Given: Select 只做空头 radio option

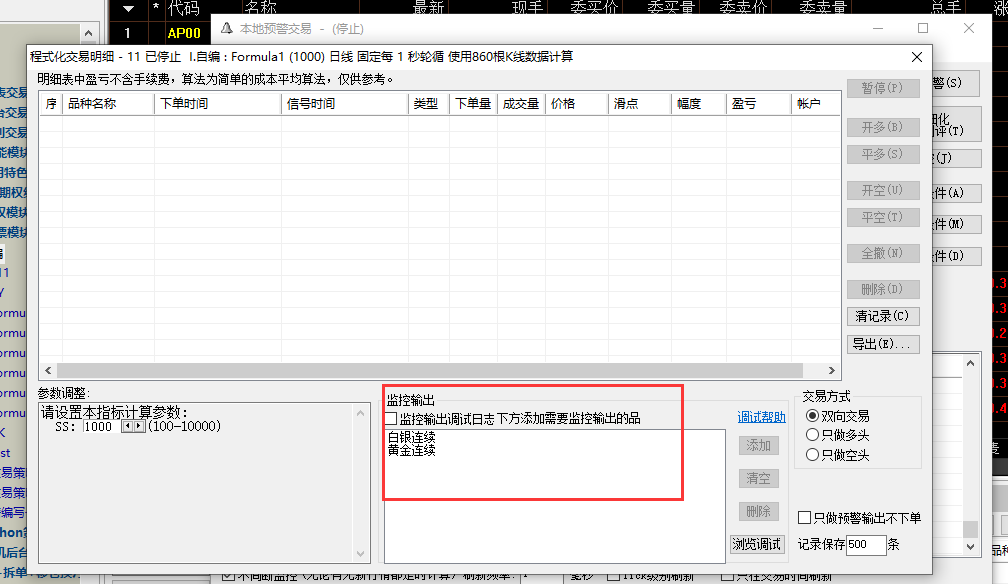Looking at the screenshot, I should [812, 455].
